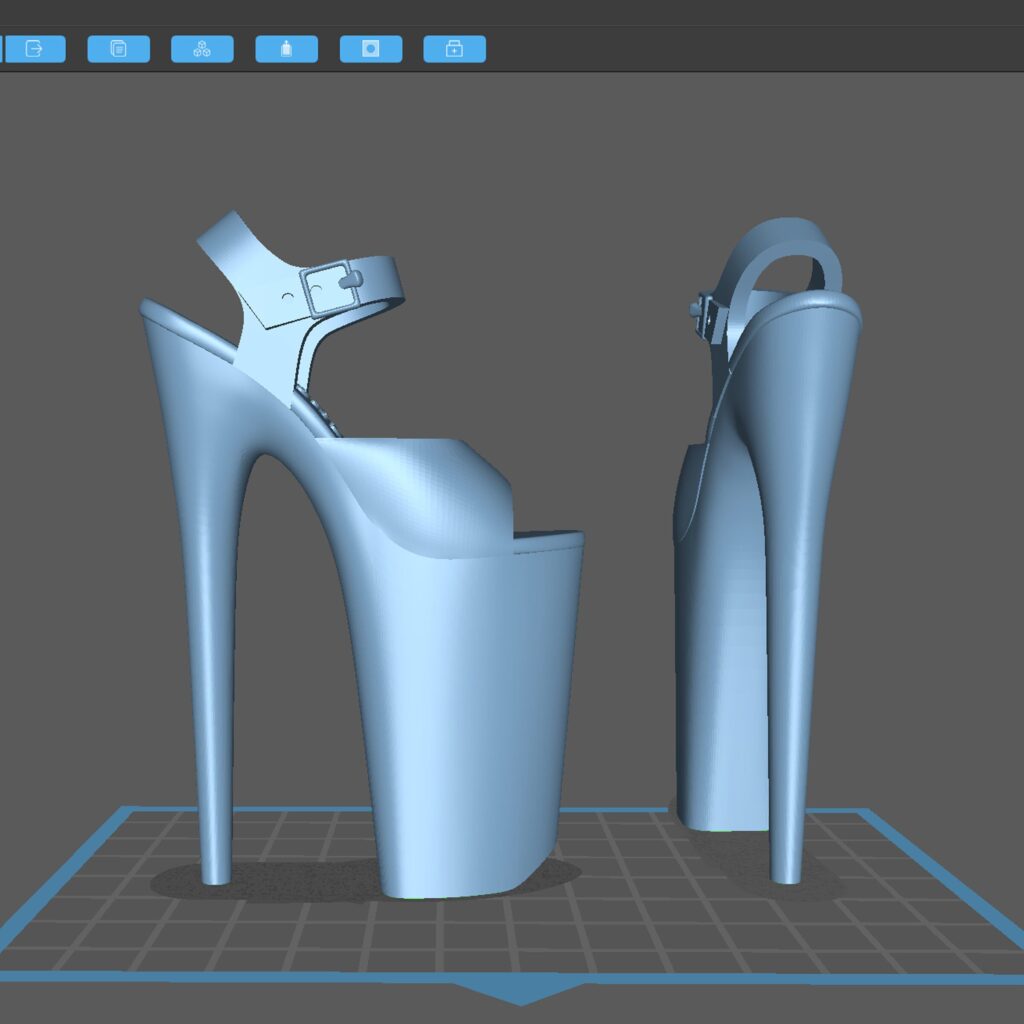1024x1024 pixels.
Task: Open the hollow tool bottle icon
Action: coord(287,49)
